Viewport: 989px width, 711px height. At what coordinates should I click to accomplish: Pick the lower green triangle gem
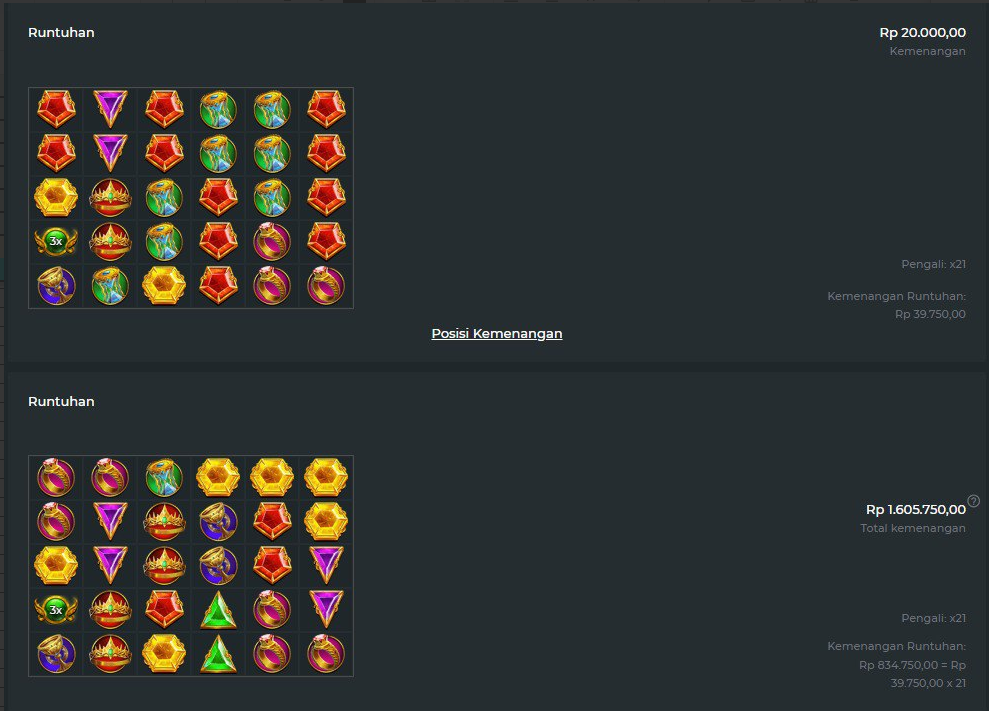(x=218, y=654)
